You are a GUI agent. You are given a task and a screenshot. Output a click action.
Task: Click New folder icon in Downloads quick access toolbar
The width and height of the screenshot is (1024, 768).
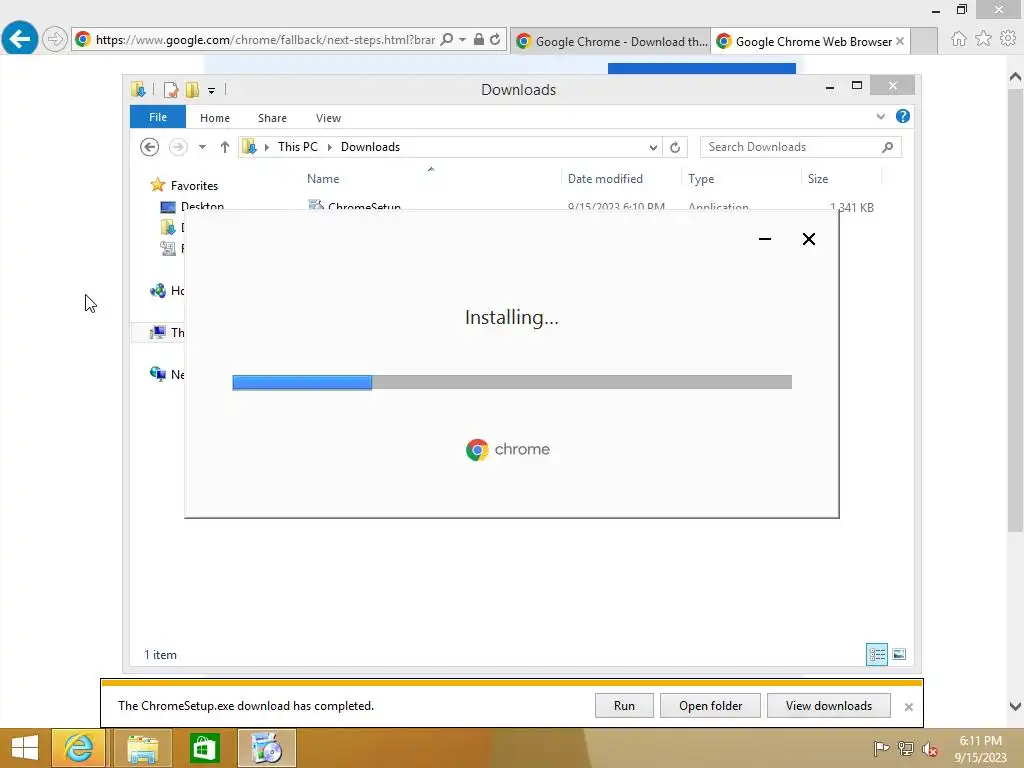coord(193,89)
